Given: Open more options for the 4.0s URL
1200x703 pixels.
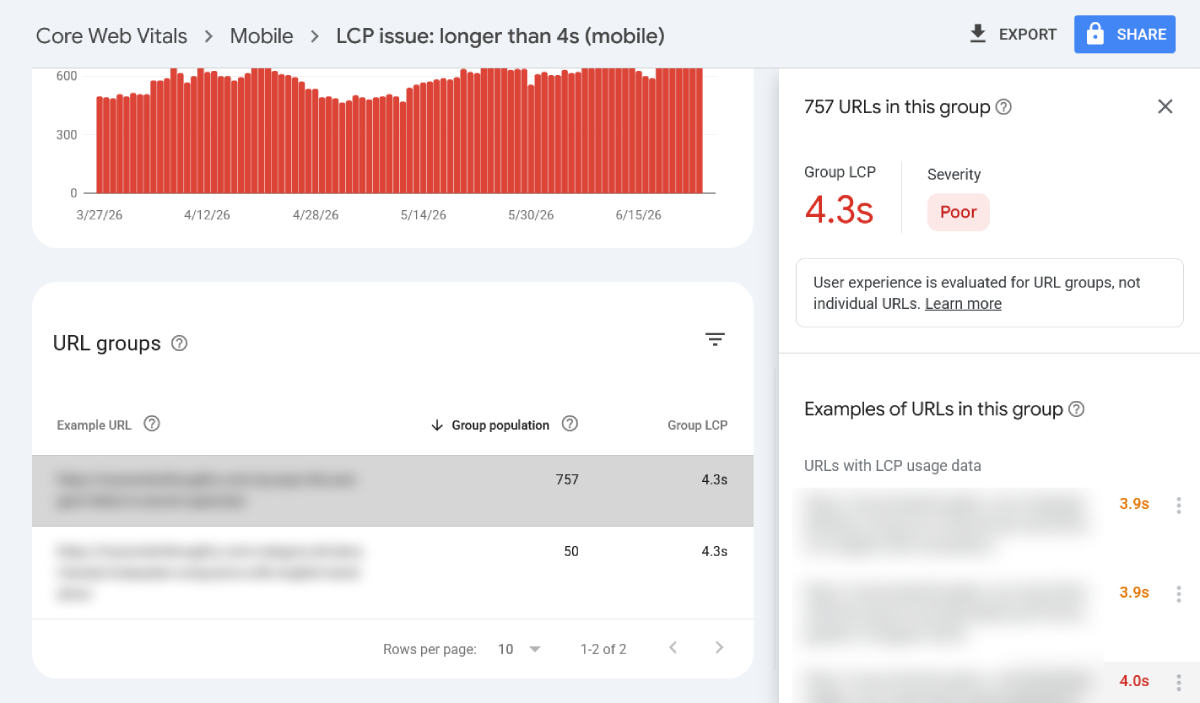Looking at the screenshot, I should 1180,681.
